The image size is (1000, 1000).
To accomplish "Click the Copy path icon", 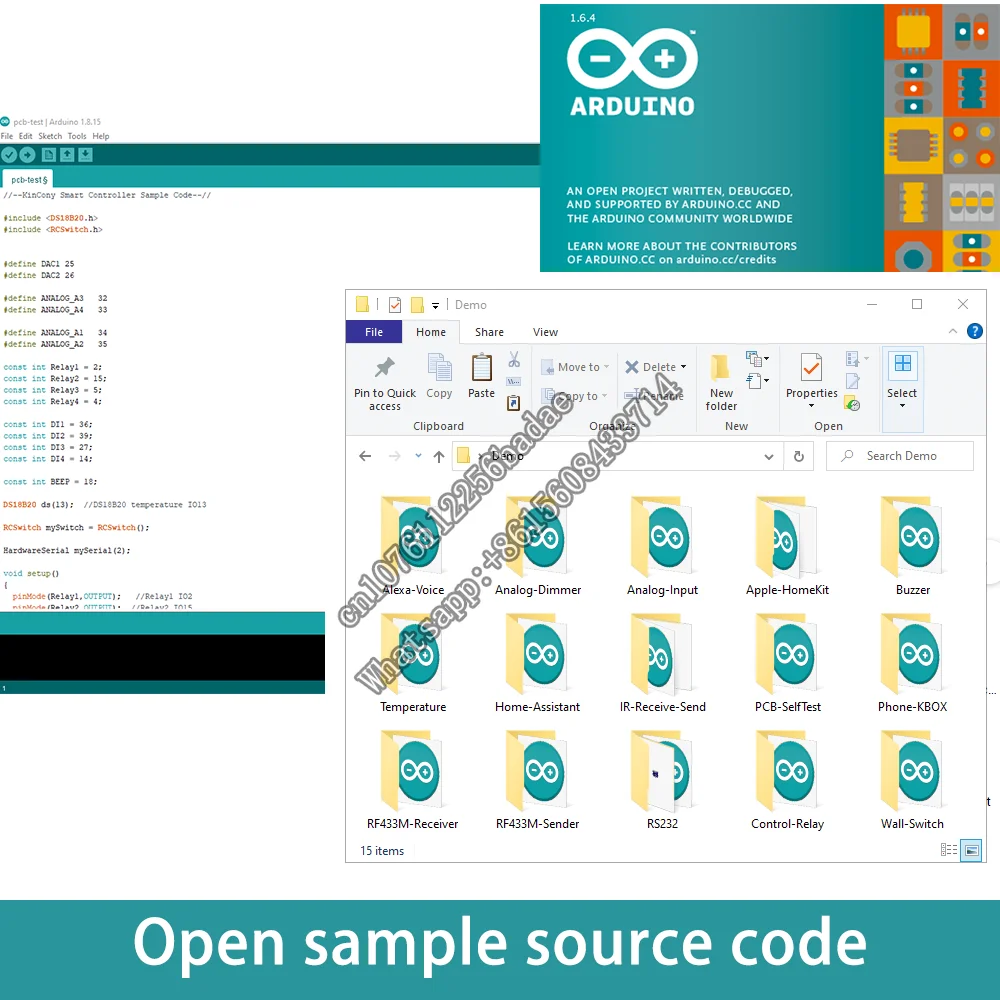I will coord(514,381).
